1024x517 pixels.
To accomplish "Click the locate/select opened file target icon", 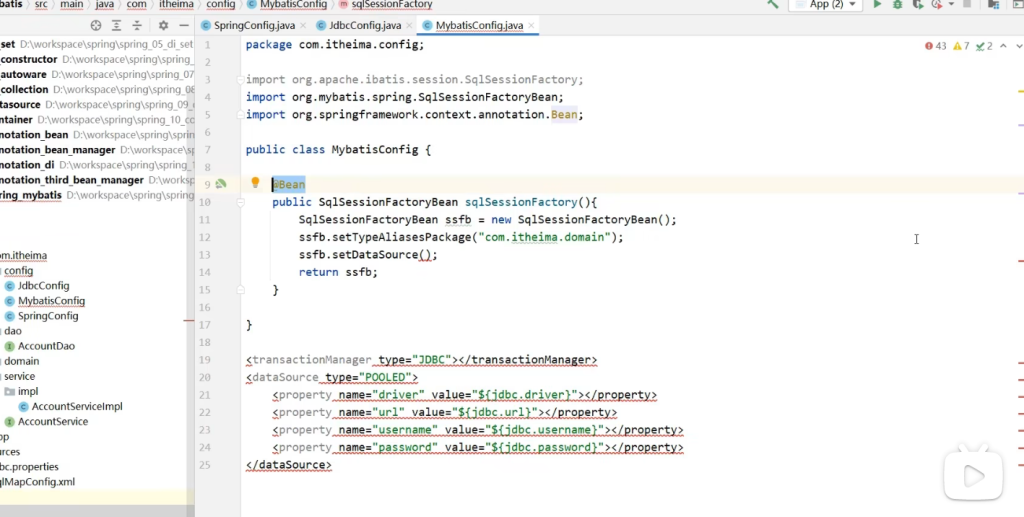I will pyautogui.click(x=96, y=25).
